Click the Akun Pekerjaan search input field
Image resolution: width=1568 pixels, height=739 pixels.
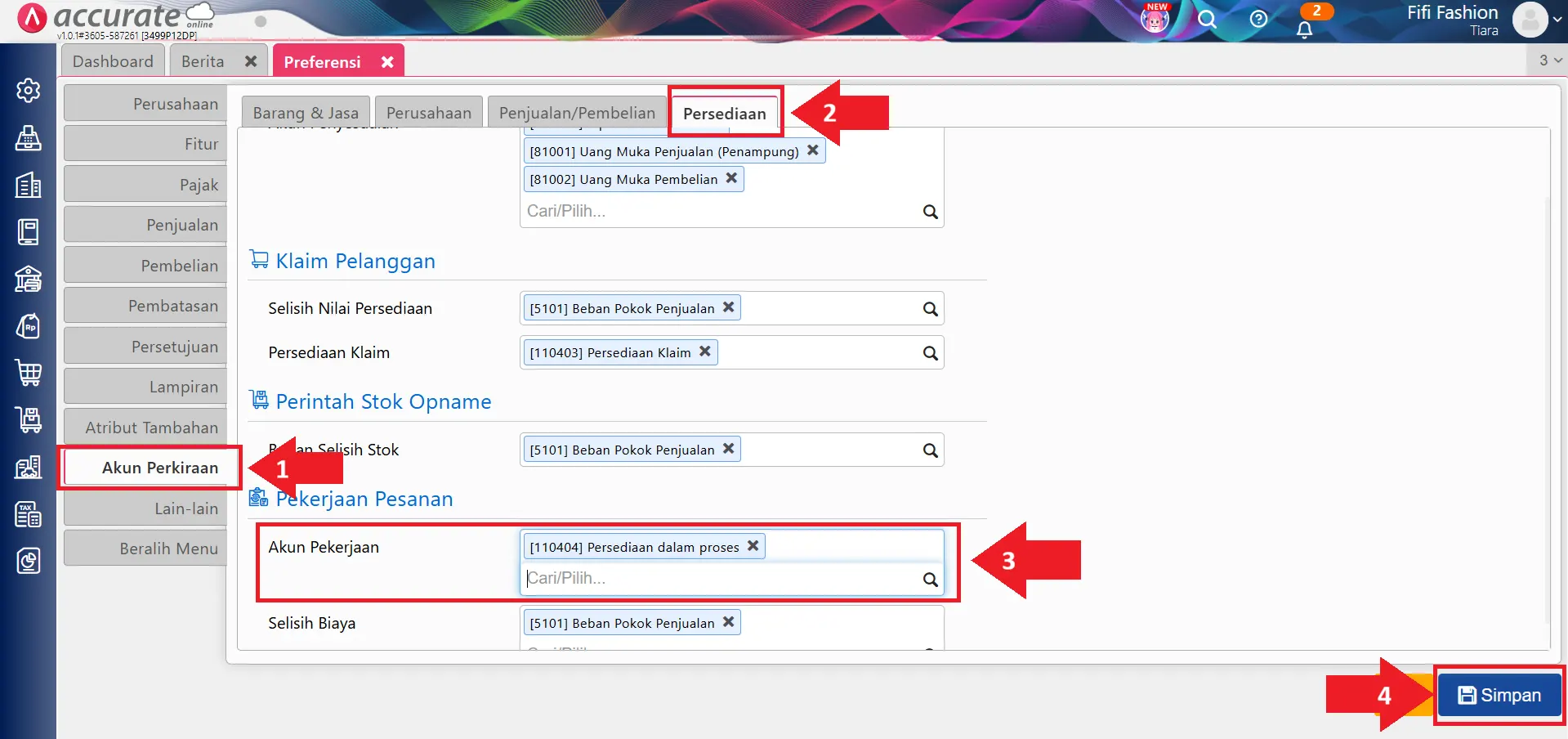(719, 579)
